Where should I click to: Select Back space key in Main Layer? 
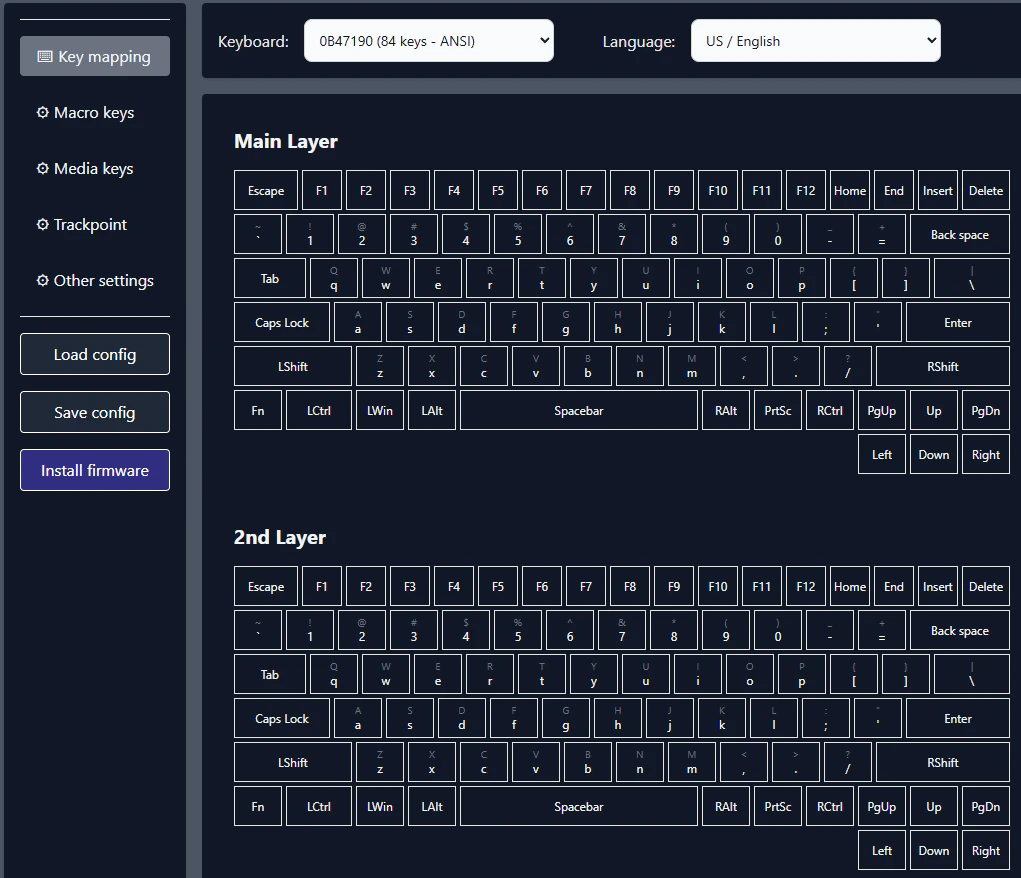pos(960,234)
